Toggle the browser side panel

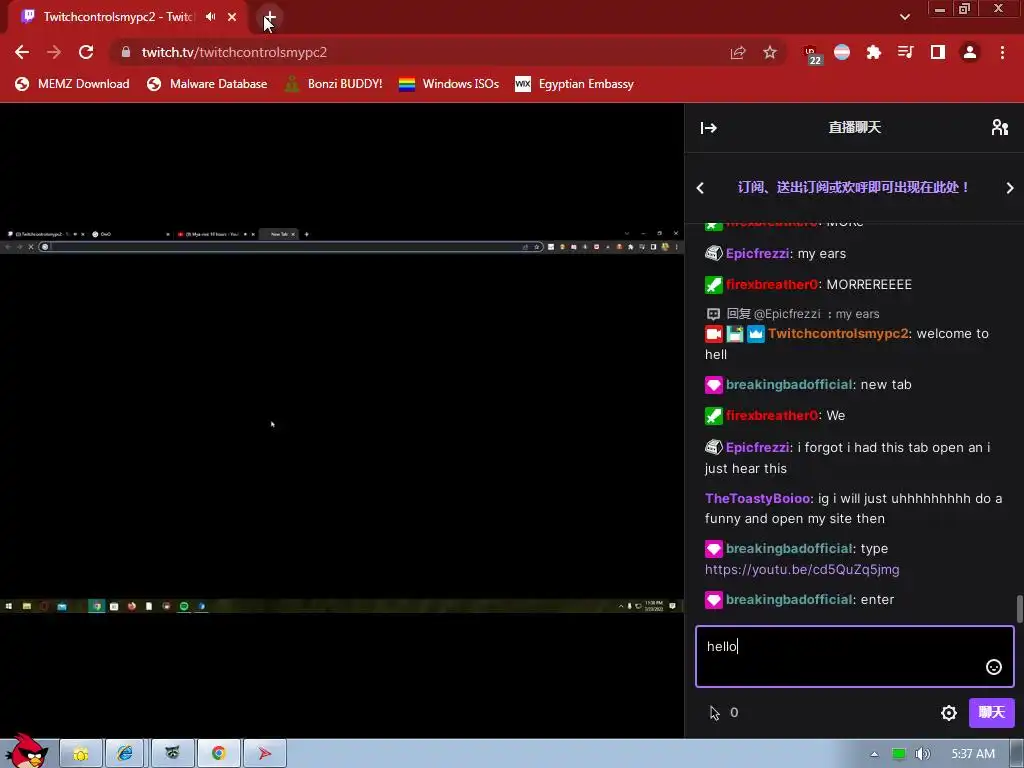tap(938, 52)
